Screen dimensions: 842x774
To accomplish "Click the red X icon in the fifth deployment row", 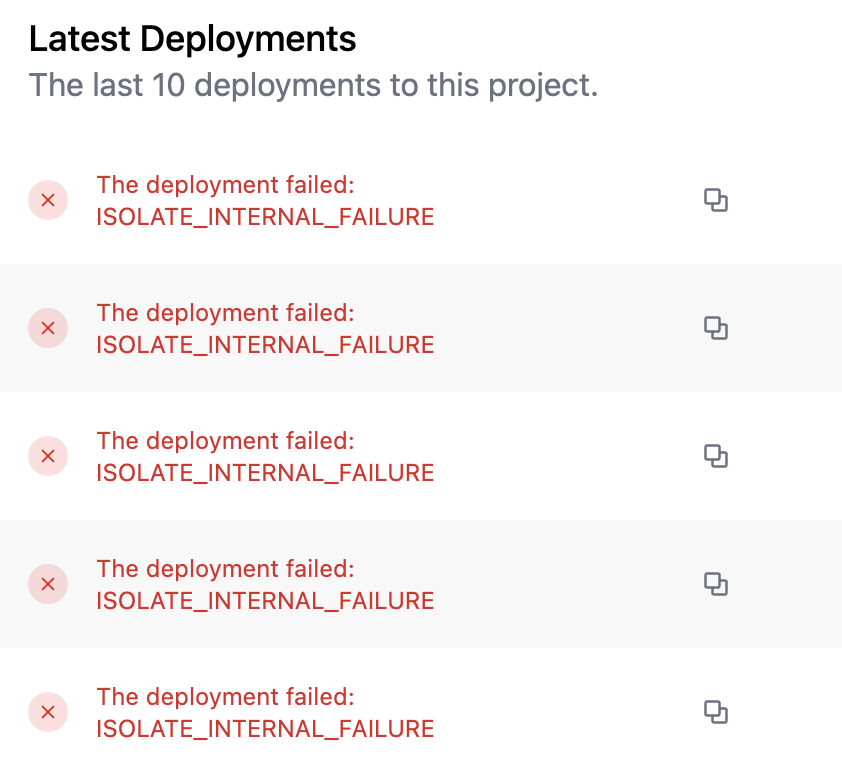I will (47, 712).
